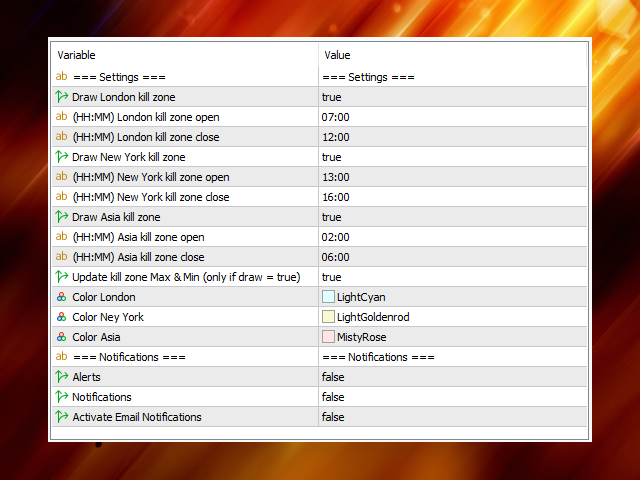Click the string icon beside London kill zone open
This screenshot has width=640, height=480.
[61, 117]
